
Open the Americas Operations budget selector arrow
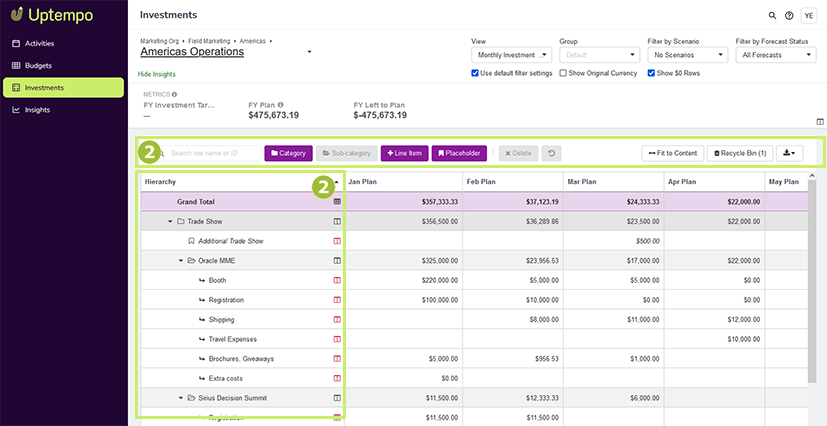[310, 52]
